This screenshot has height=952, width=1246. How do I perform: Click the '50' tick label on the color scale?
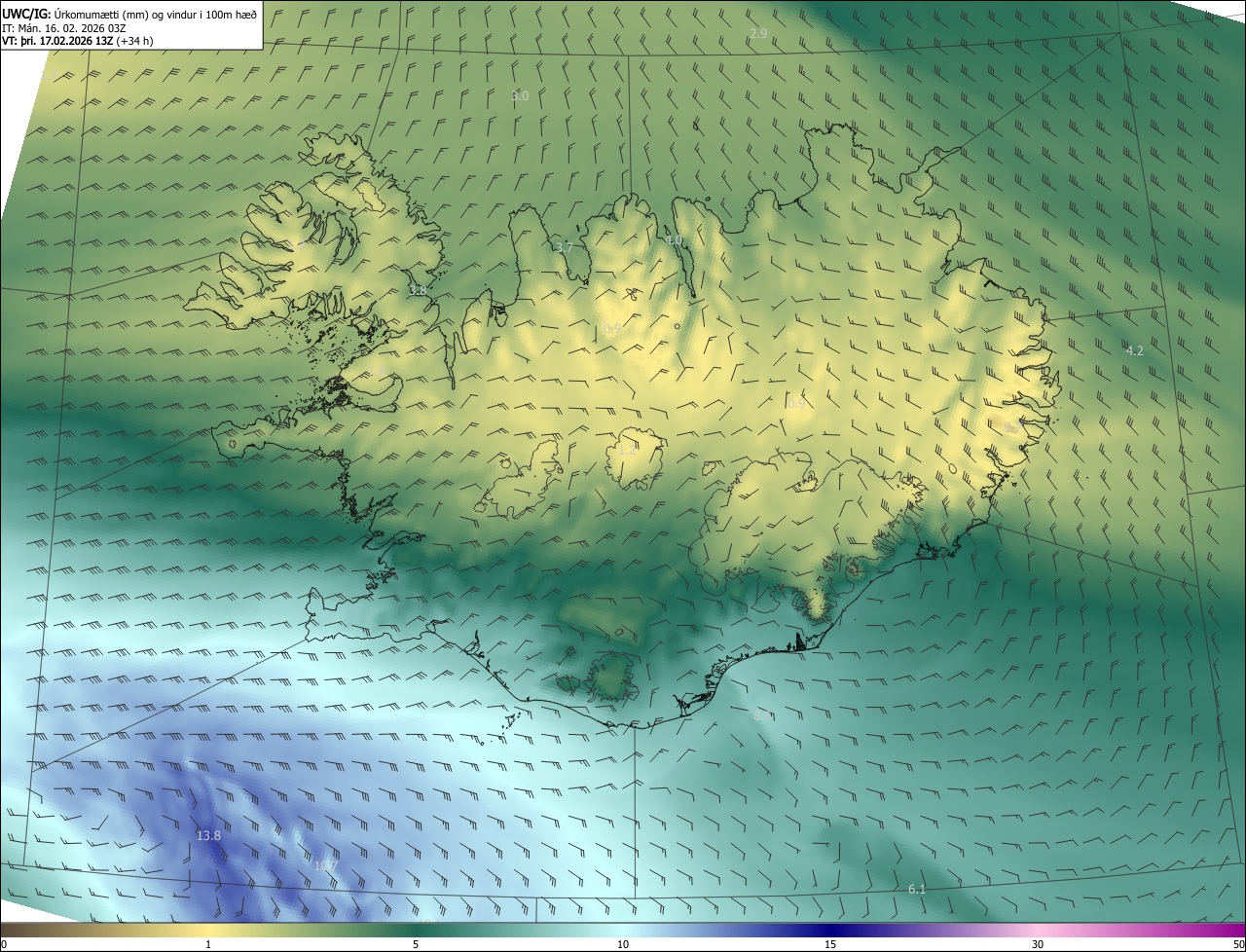1238,944
